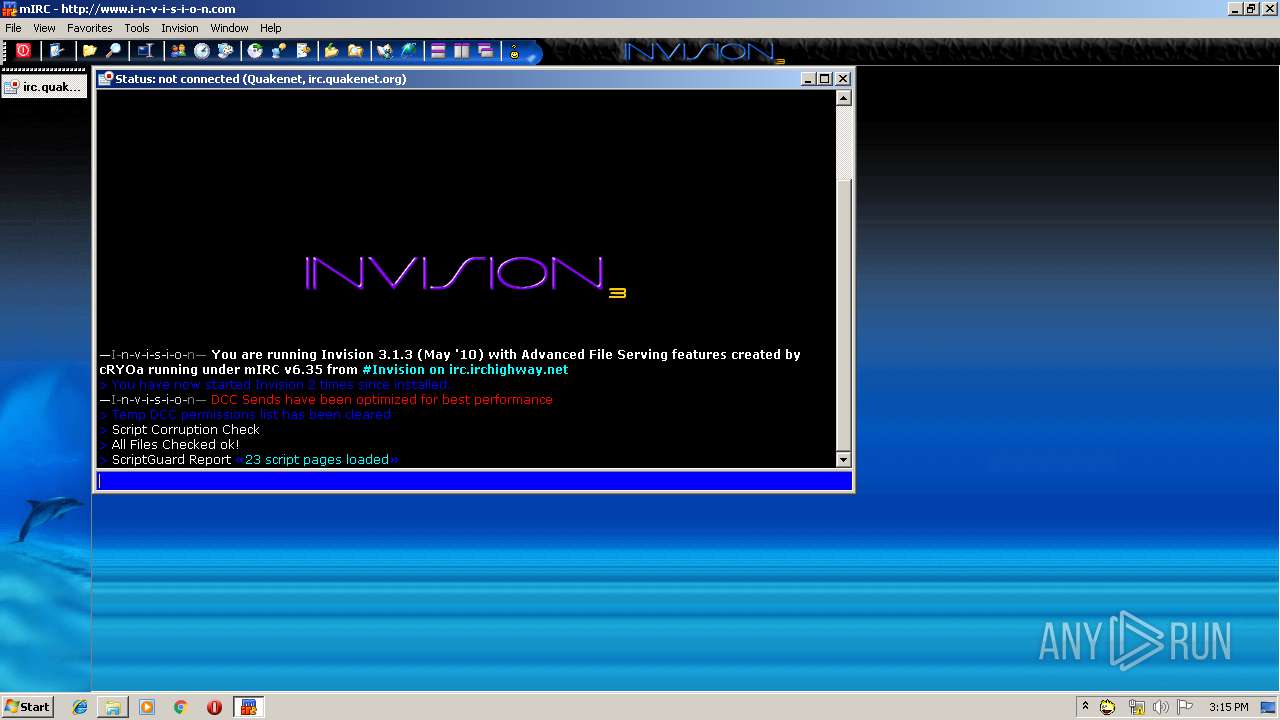Click the network tray icon

point(1136,707)
